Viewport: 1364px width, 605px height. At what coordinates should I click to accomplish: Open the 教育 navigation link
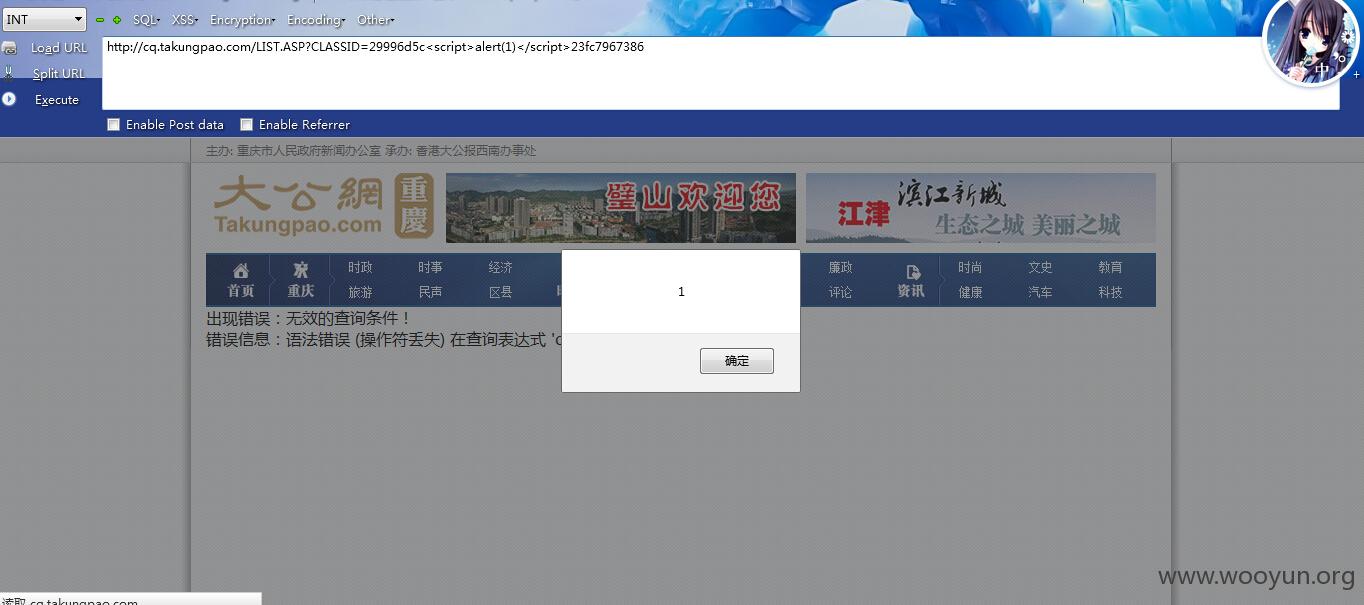pyautogui.click(x=1110, y=268)
